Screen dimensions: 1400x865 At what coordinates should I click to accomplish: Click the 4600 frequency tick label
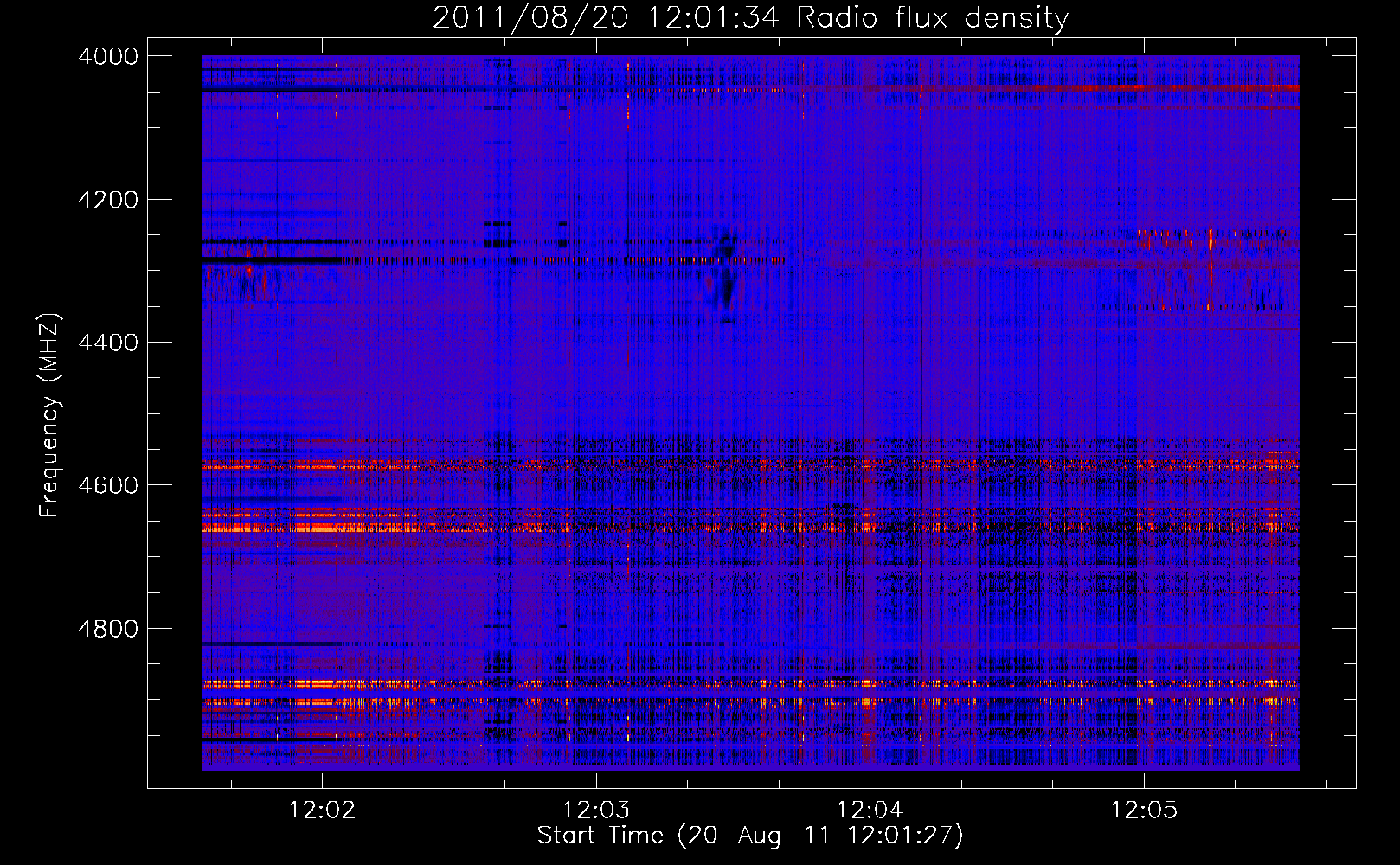[108, 485]
